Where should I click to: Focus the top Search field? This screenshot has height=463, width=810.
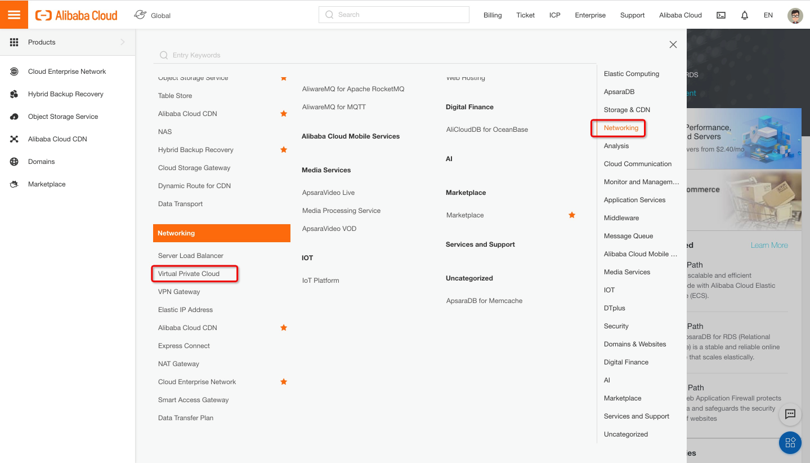[394, 14]
